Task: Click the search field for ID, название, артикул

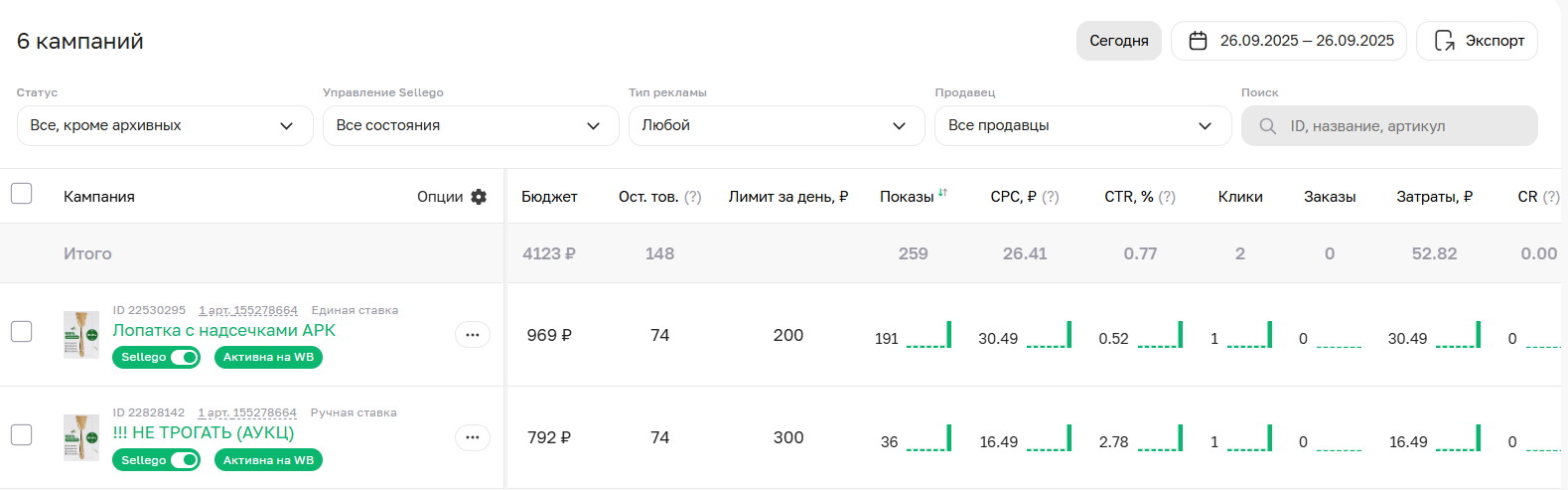Action: [x=1400, y=126]
